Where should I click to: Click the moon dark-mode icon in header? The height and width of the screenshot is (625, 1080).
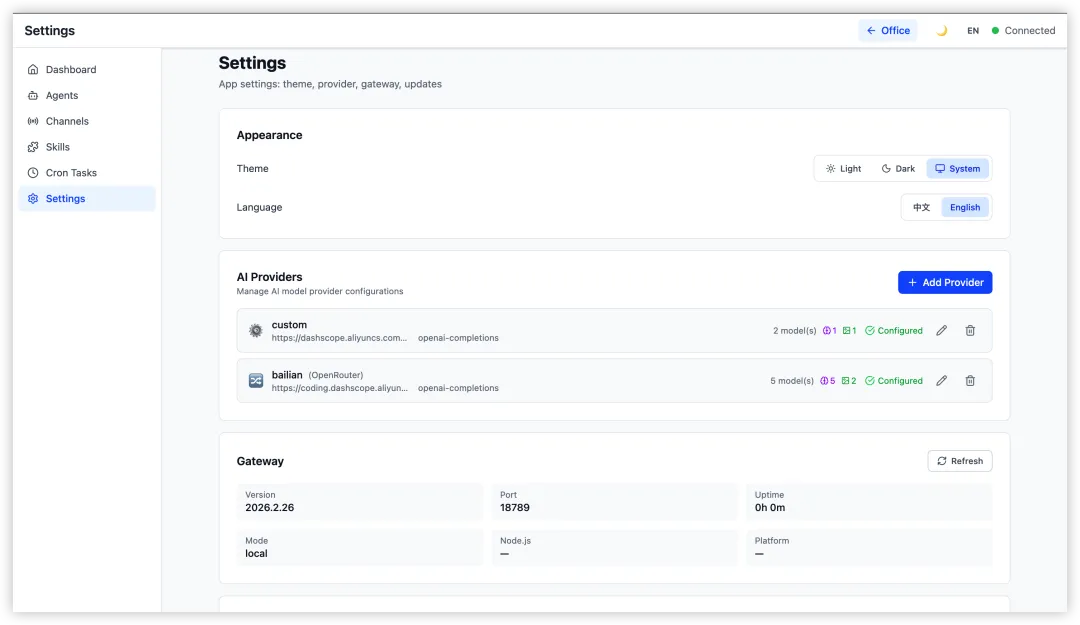coord(941,31)
